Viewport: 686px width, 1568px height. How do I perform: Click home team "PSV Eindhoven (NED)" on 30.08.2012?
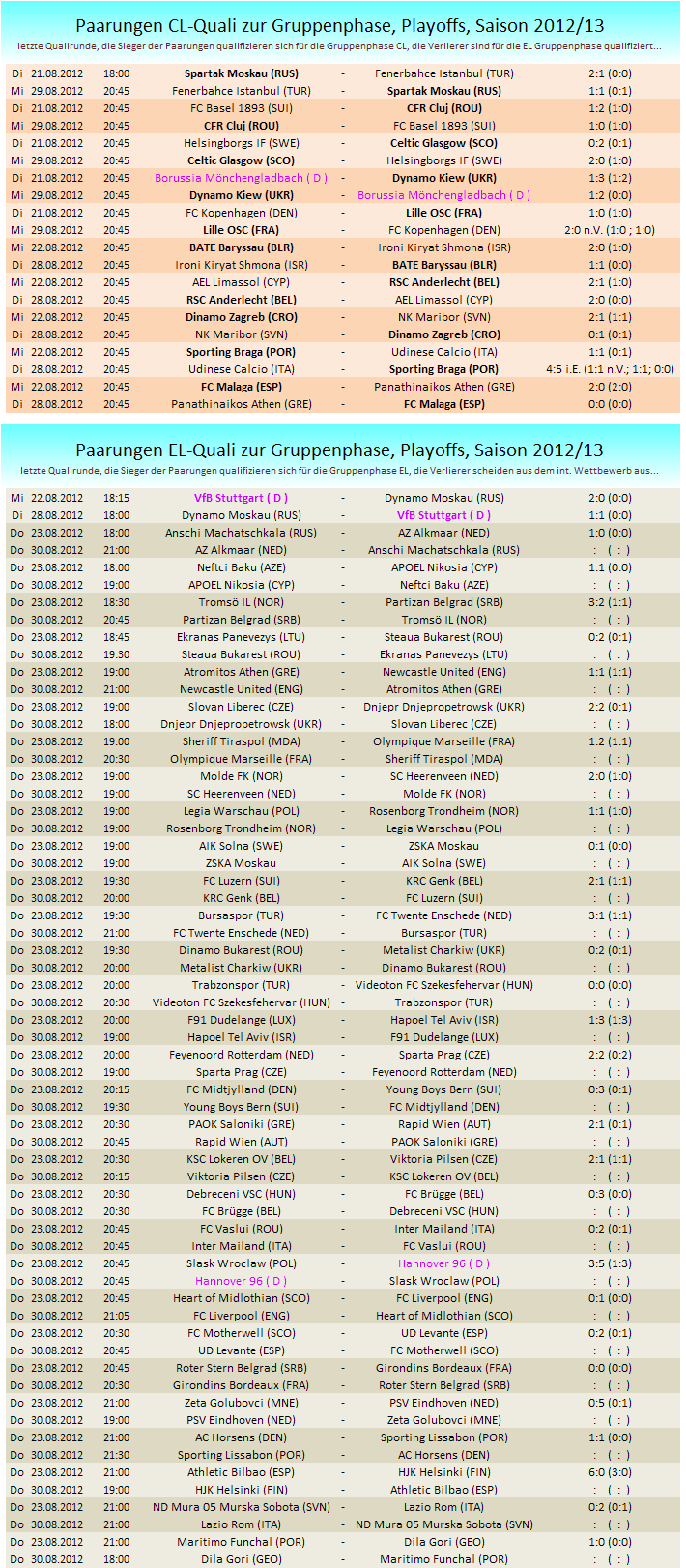tap(242, 1420)
